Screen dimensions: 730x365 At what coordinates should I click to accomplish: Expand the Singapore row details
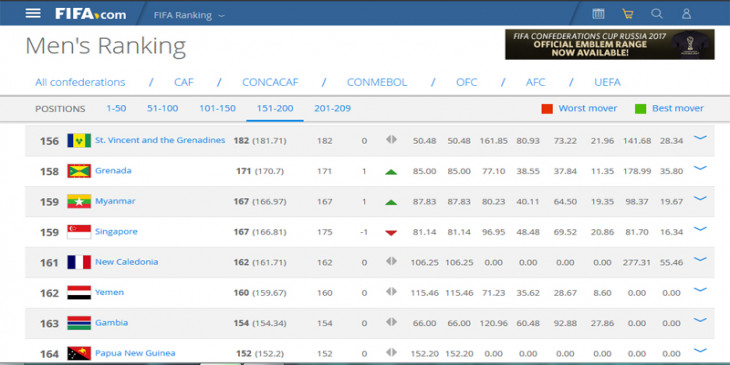[x=700, y=229]
